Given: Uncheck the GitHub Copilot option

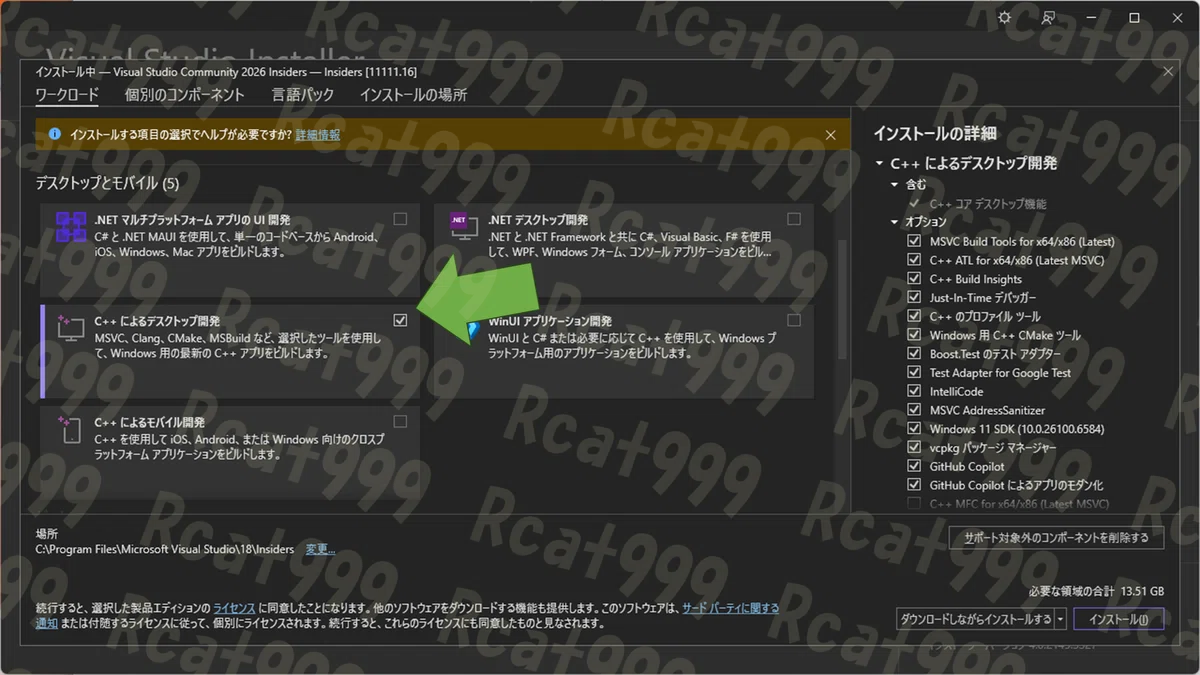Looking at the screenshot, I should click(x=913, y=466).
